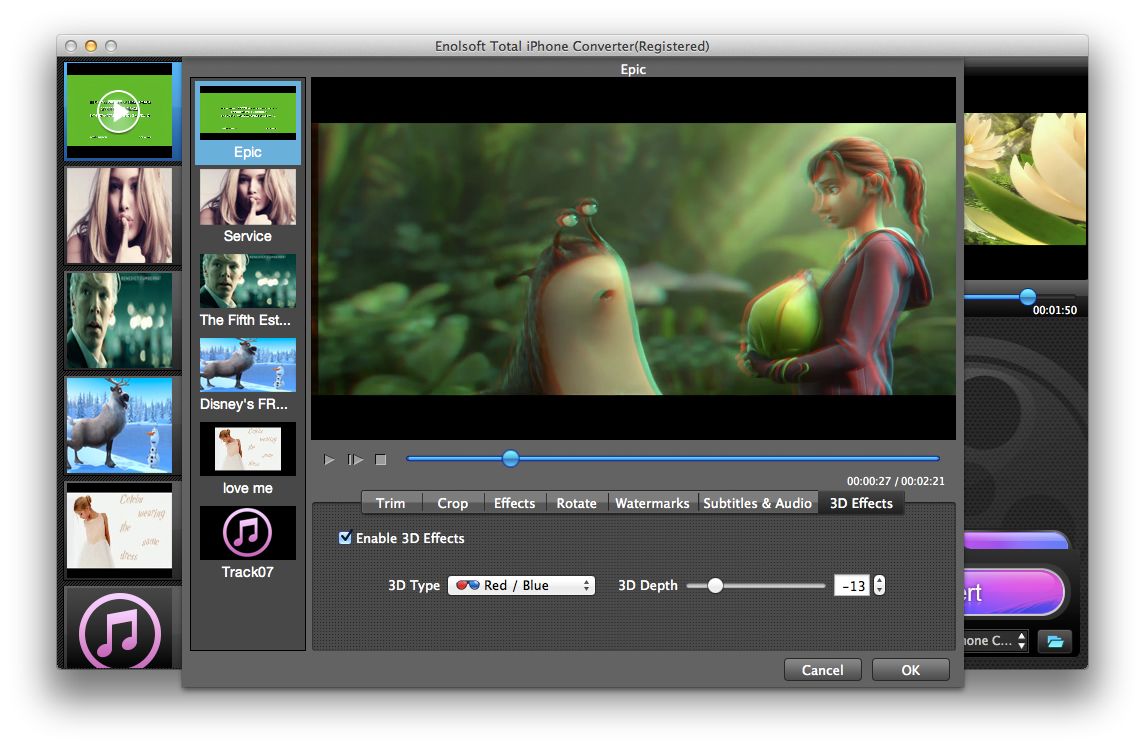1145x748 pixels.
Task: Open the 3D Type Red / Blue dropdown
Action: pyautogui.click(x=521, y=585)
